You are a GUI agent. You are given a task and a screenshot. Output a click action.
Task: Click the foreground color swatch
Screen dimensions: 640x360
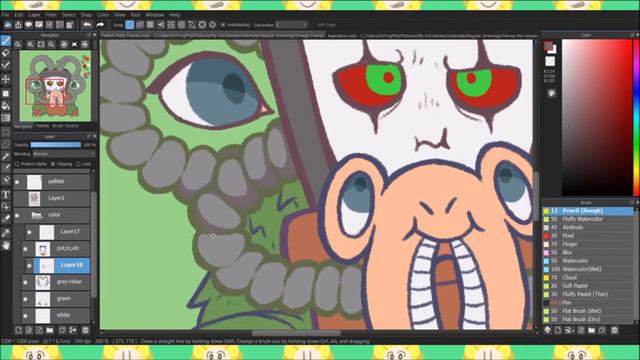tap(548, 45)
